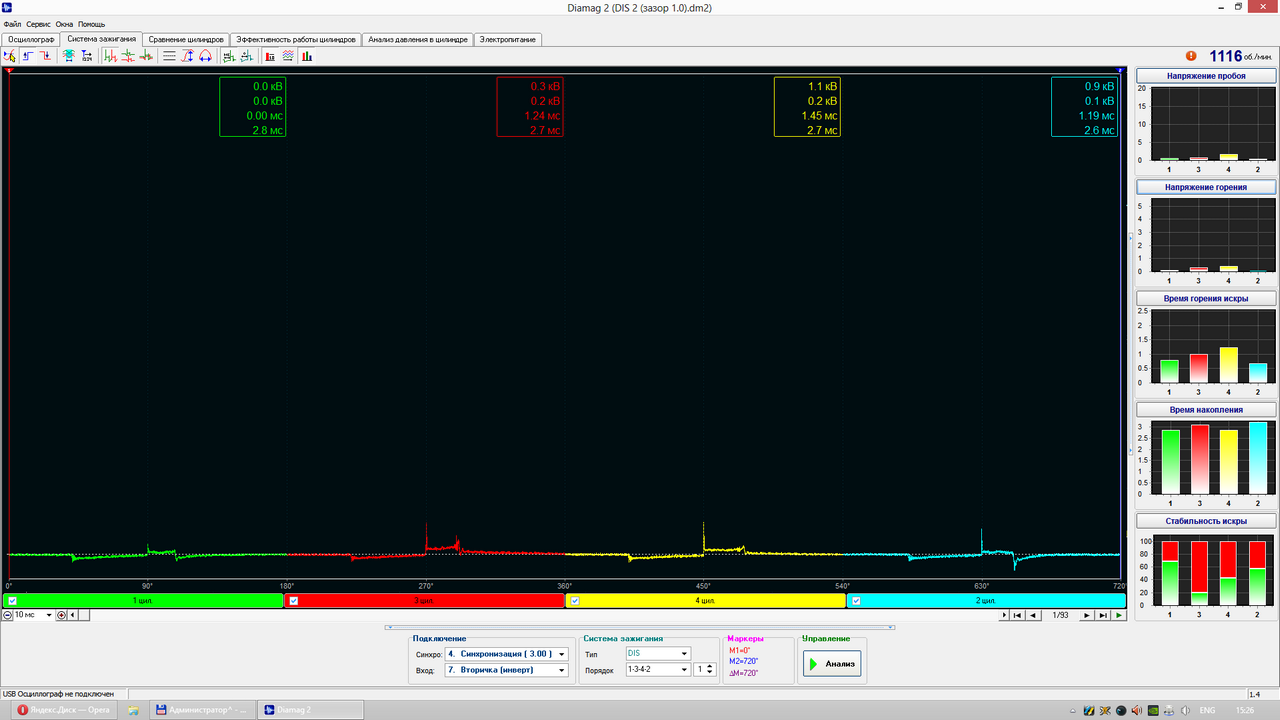Click the yellow cylinder 4 timeline bar

[705, 601]
